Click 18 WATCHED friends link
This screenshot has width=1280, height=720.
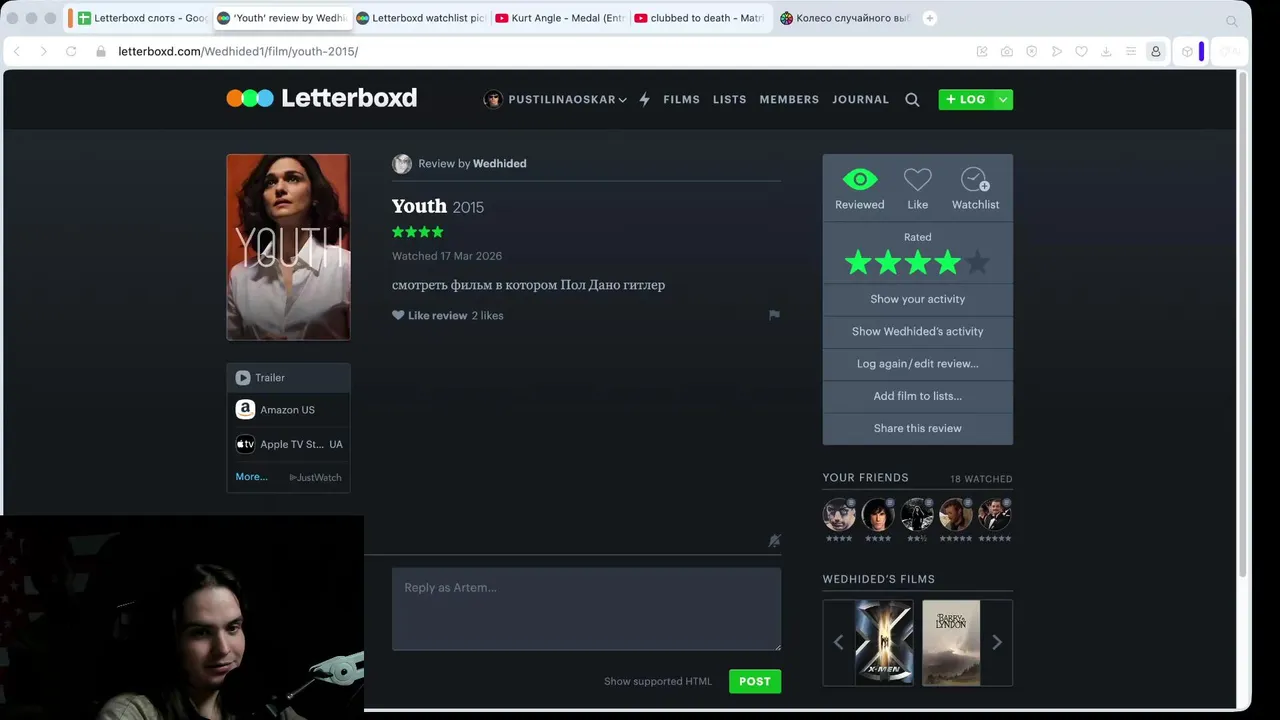[981, 479]
